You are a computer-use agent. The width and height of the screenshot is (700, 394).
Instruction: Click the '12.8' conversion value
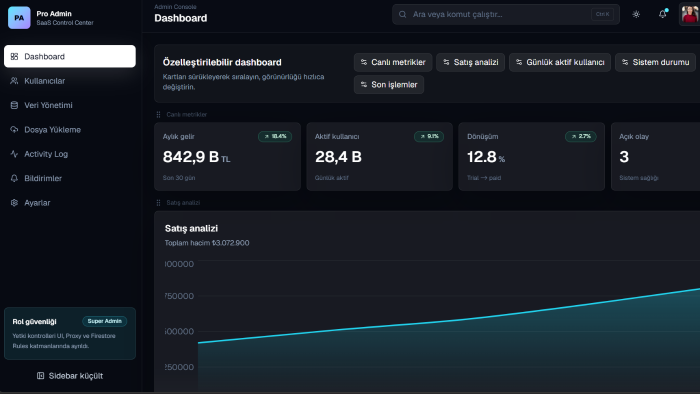coord(481,157)
